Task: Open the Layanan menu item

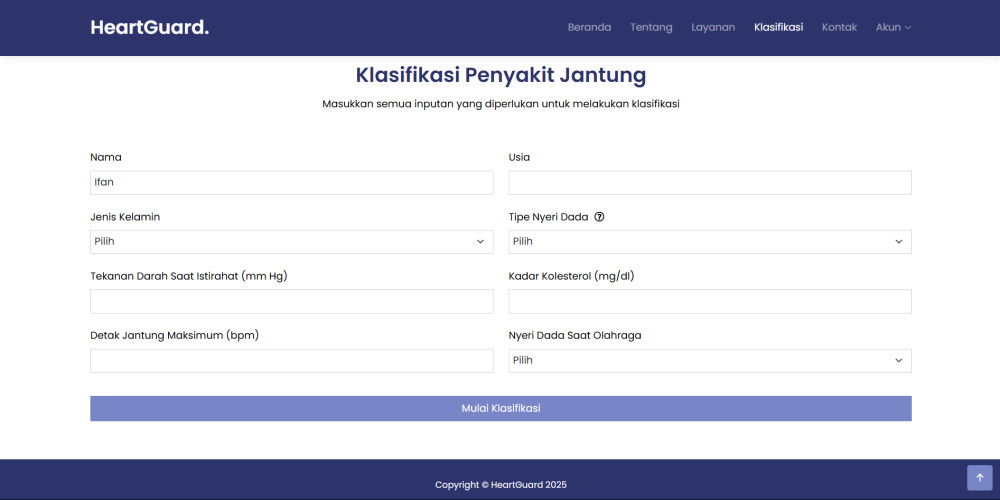Action: pyautogui.click(x=713, y=27)
